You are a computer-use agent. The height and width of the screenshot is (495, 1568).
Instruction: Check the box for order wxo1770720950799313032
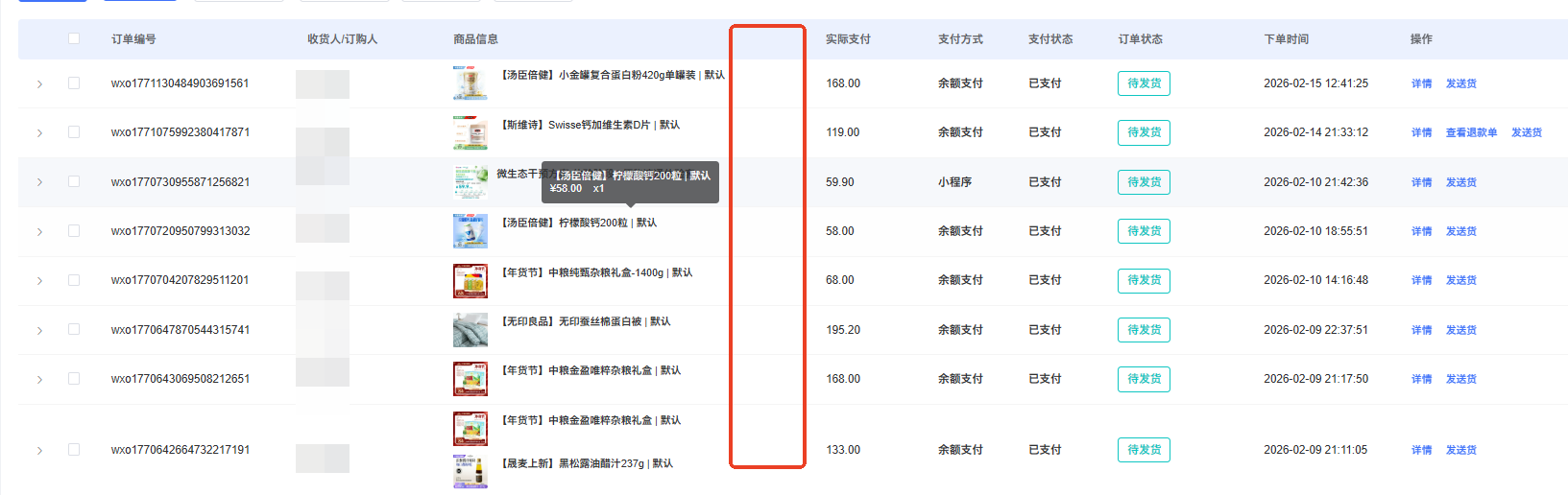click(x=74, y=231)
